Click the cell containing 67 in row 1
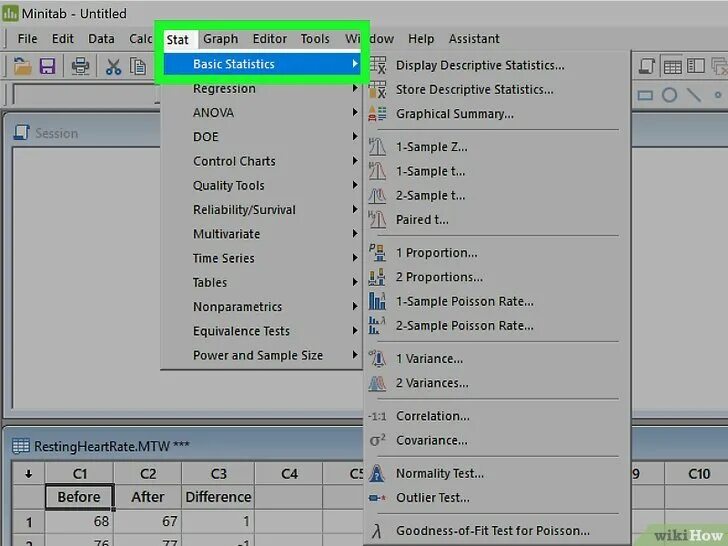The height and width of the screenshot is (546, 728). click(x=148, y=521)
